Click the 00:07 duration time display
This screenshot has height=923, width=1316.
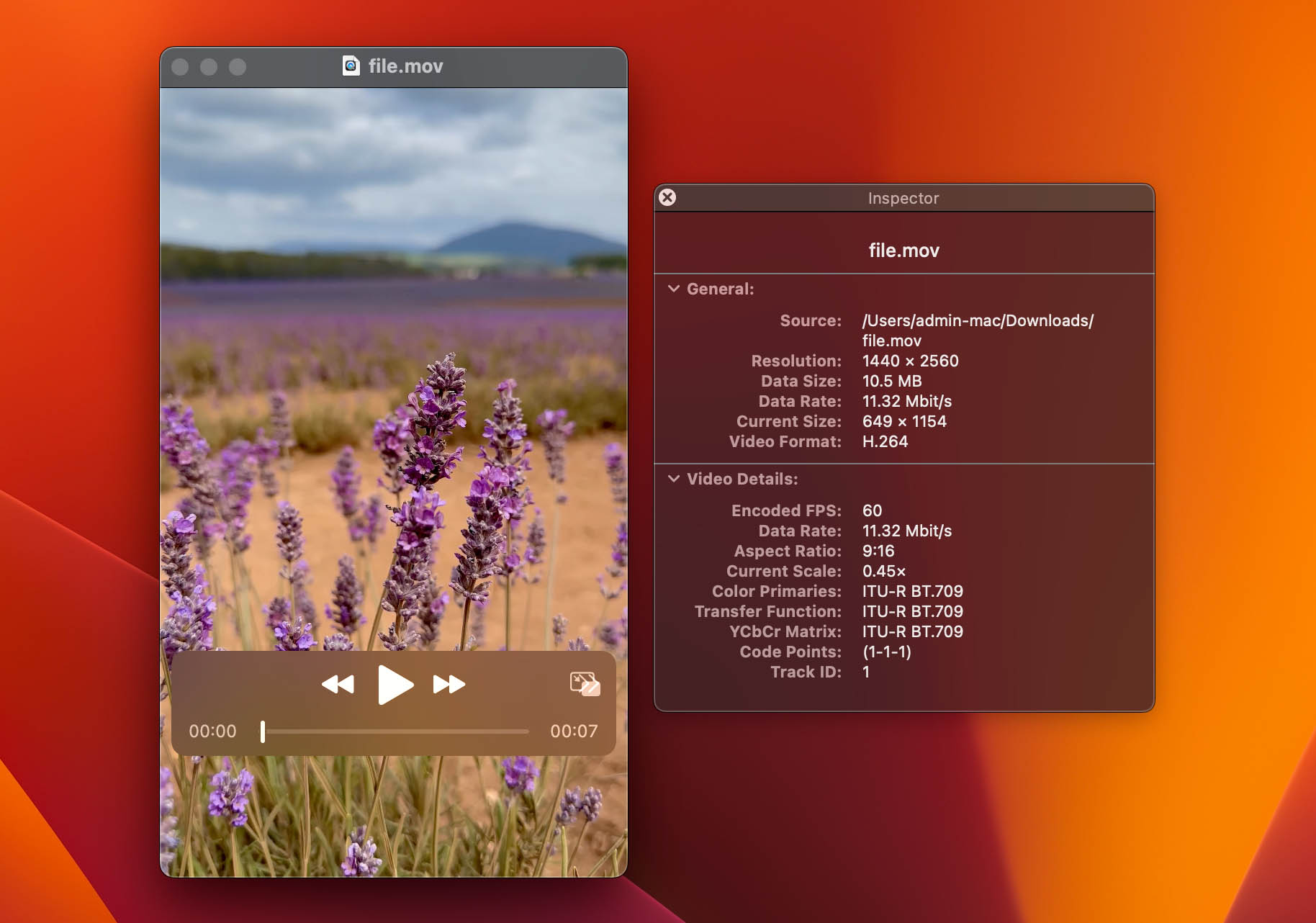(574, 731)
